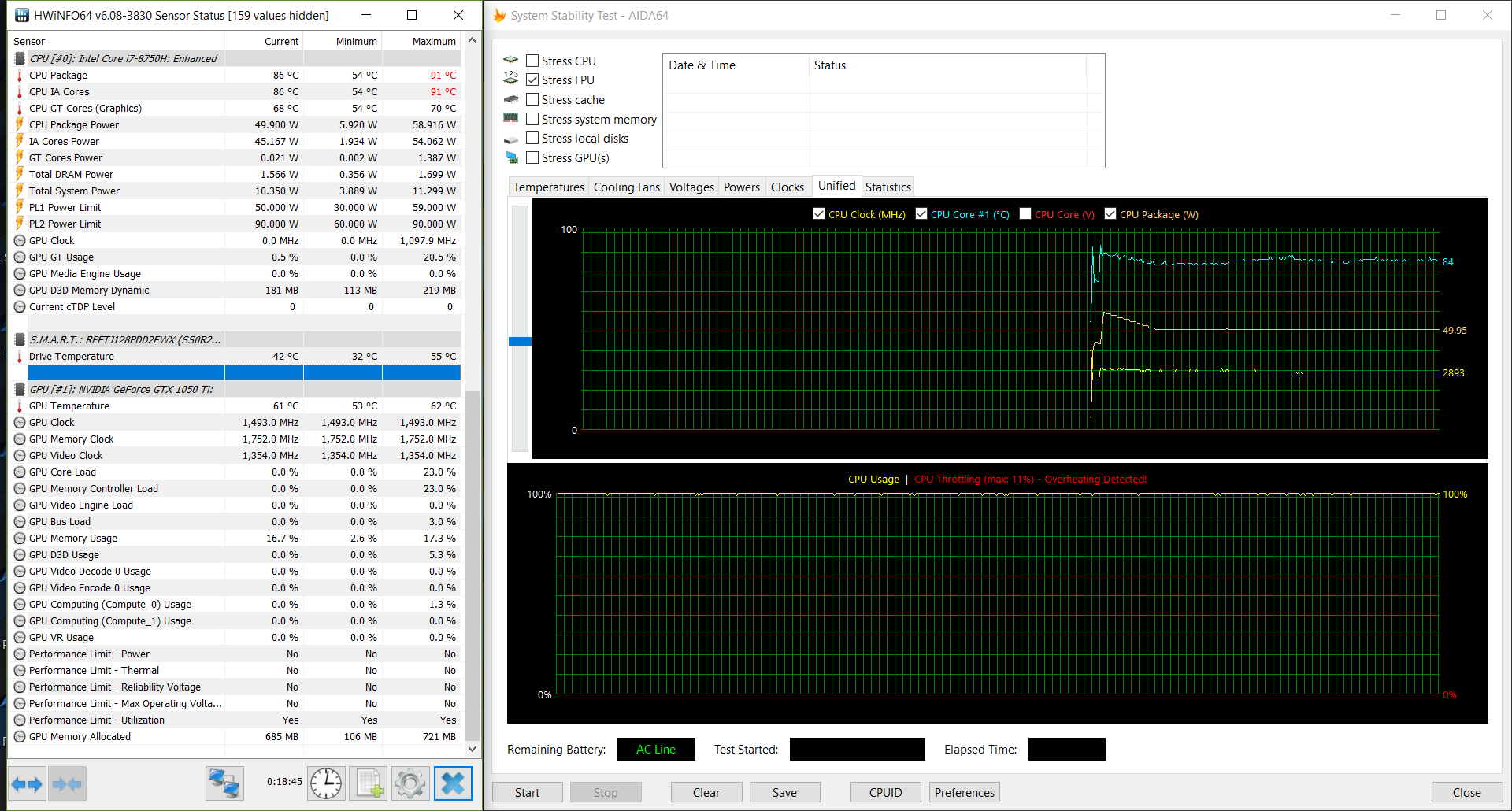
Task: Click the sensor list scroll-down arrow
Action: (x=472, y=749)
